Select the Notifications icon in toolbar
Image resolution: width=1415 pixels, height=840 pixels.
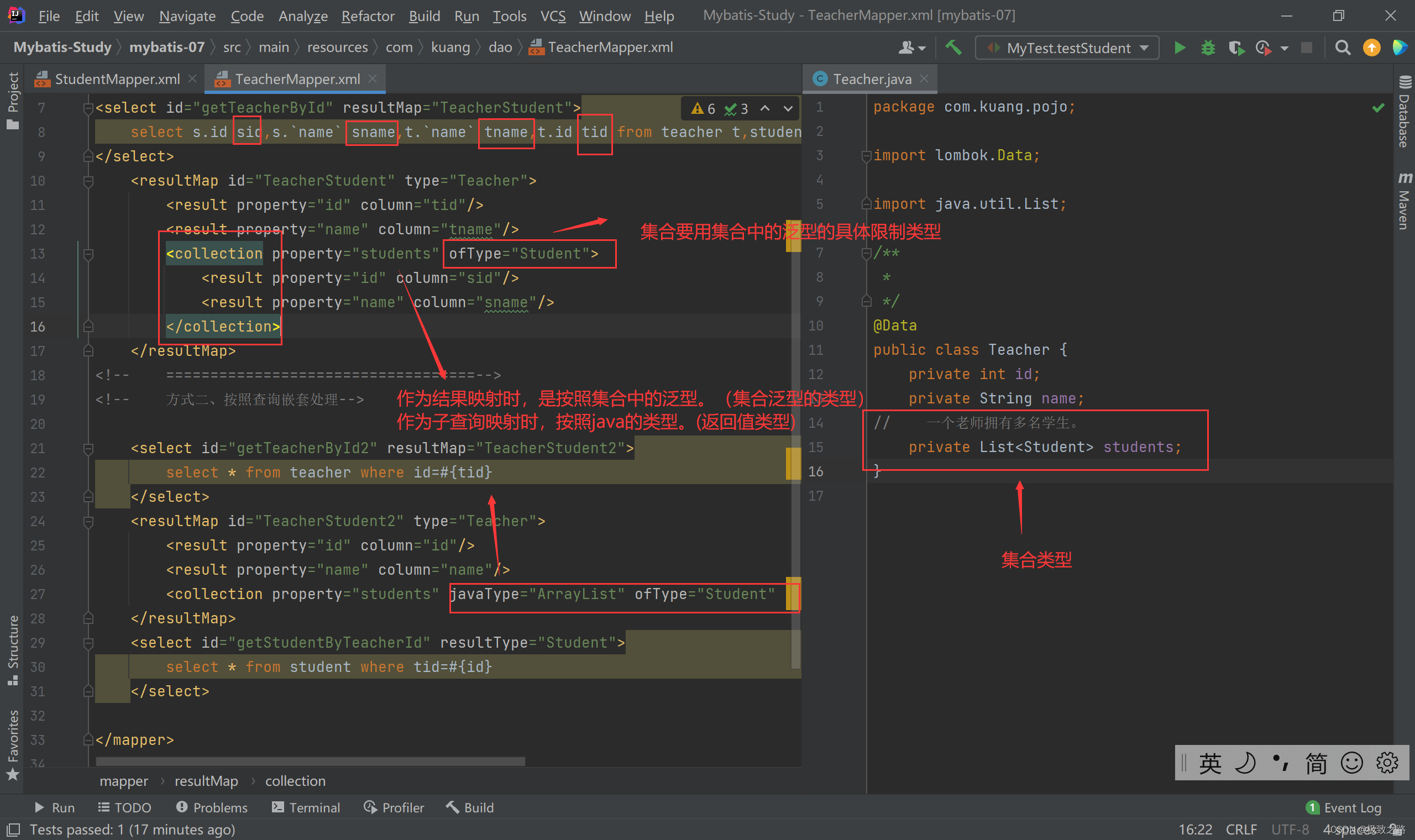1374,47
